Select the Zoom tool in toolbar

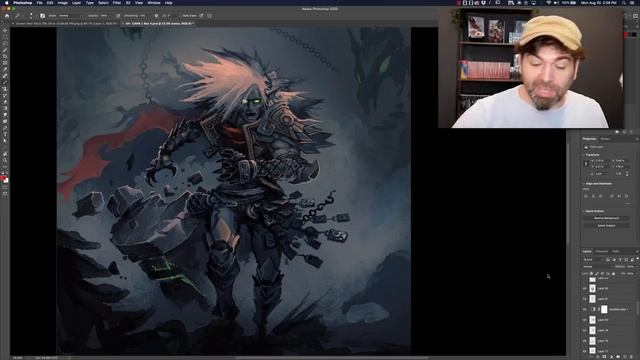click(x=5, y=160)
